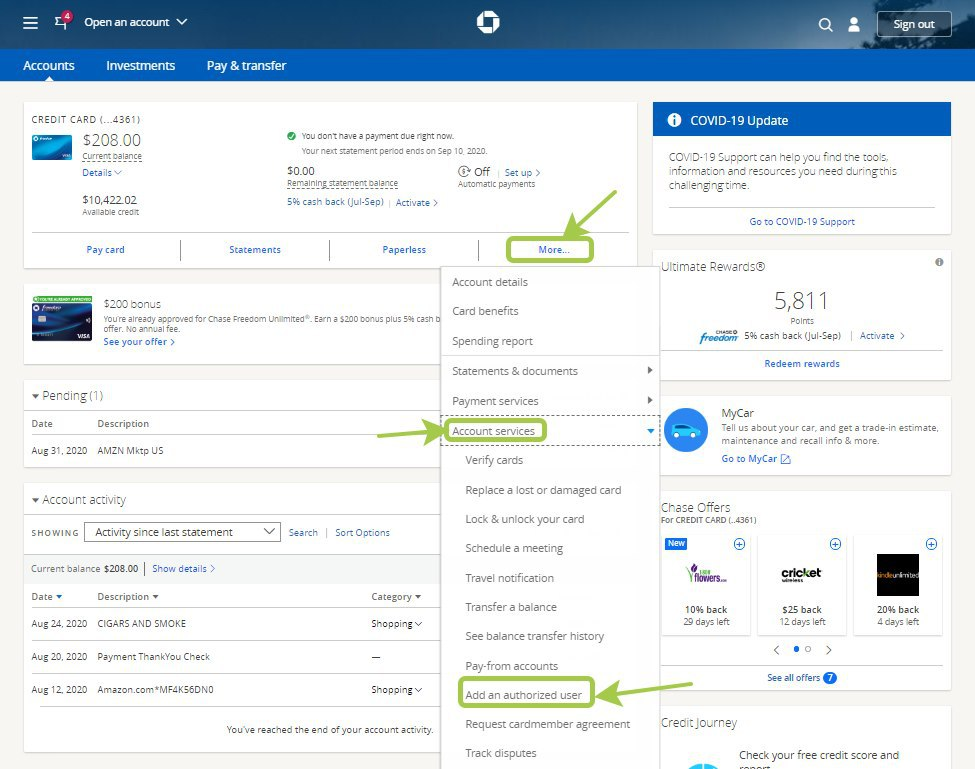Open the More... options link
The image size is (975, 769).
pos(553,250)
